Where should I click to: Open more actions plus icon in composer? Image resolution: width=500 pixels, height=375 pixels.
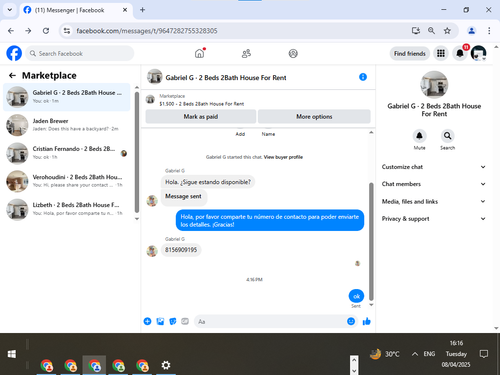147,321
